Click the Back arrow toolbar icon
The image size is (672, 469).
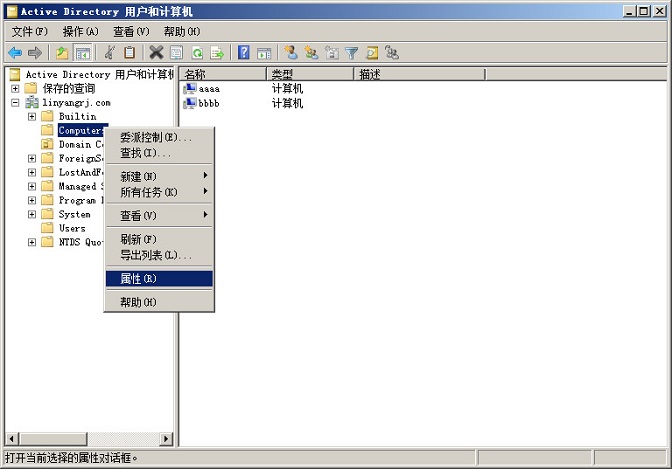15,53
